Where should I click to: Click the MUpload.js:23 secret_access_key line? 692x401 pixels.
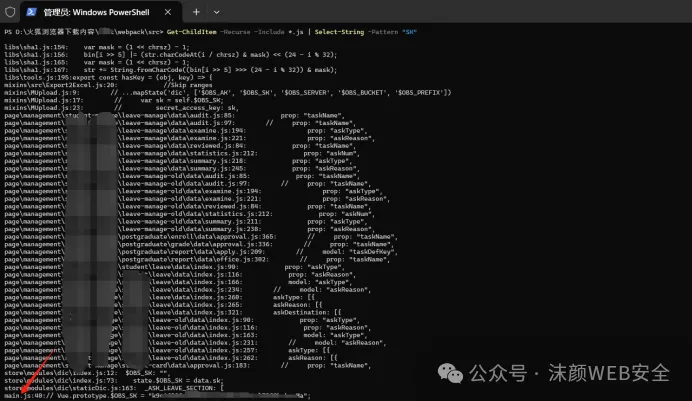pyautogui.click(x=122, y=108)
